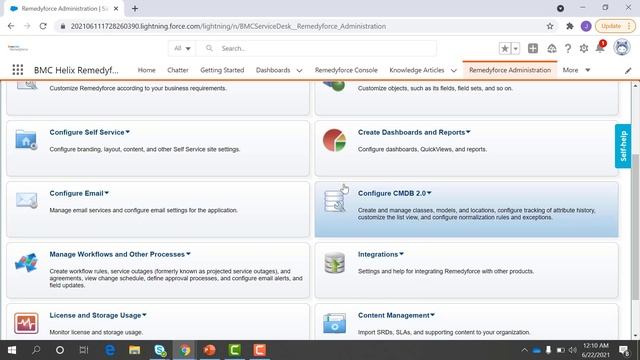Open the taskbar clock and date

click(596, 350)
